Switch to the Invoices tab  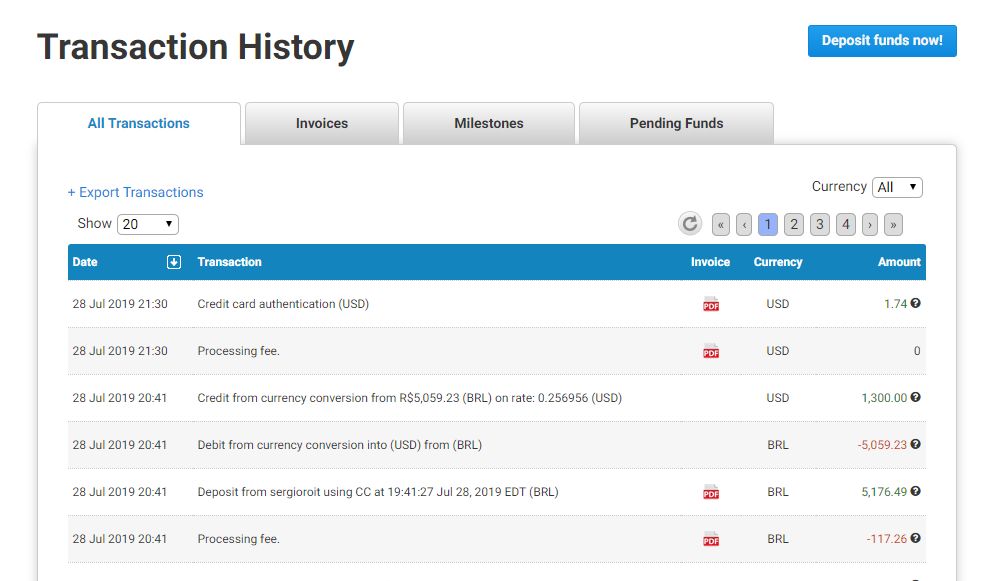(x=322, y=123)
